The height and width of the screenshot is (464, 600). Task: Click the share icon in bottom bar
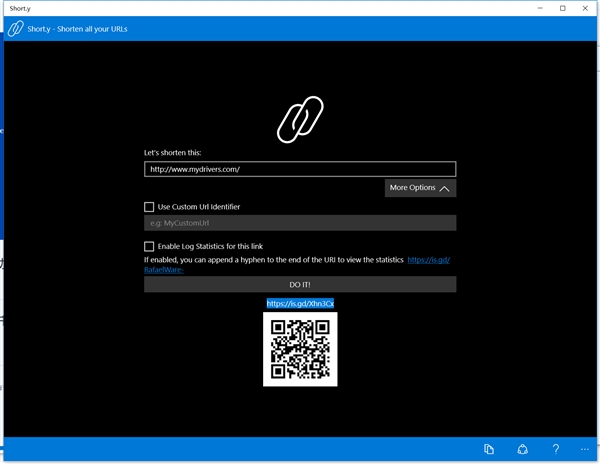click(522, 449)
